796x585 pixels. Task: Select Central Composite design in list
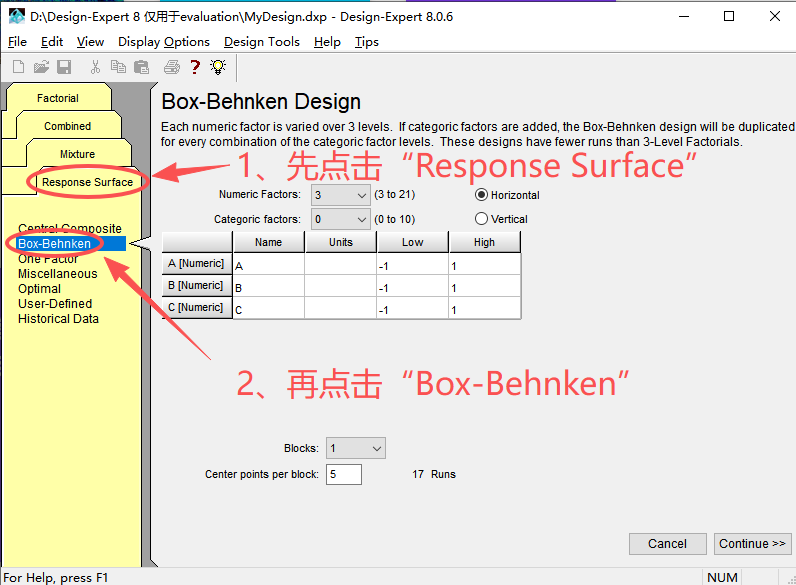[x=69, y=229]
